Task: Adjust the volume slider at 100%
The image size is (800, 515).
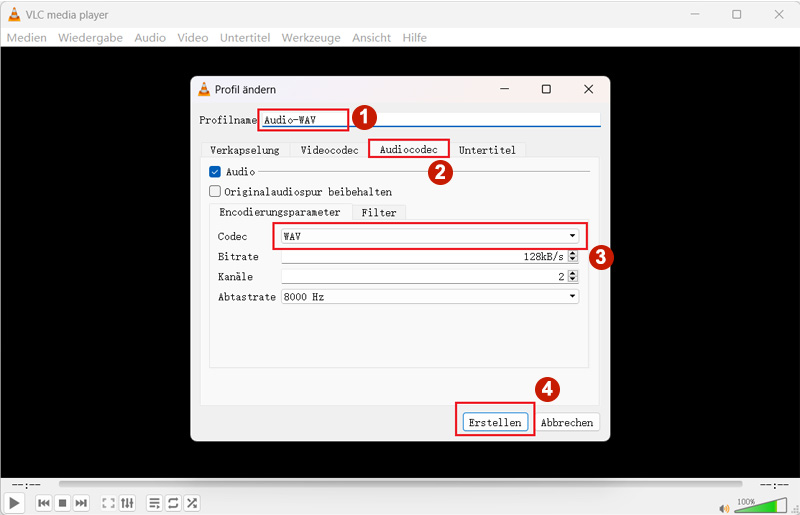Action: coord(761,505)
